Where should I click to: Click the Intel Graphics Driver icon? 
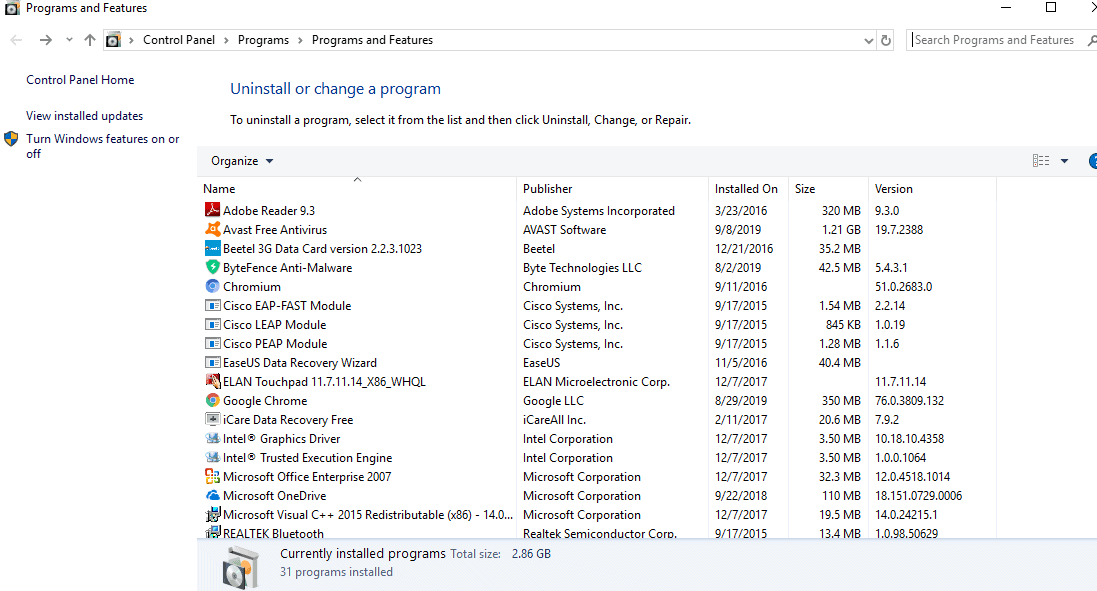pos(212,438)
